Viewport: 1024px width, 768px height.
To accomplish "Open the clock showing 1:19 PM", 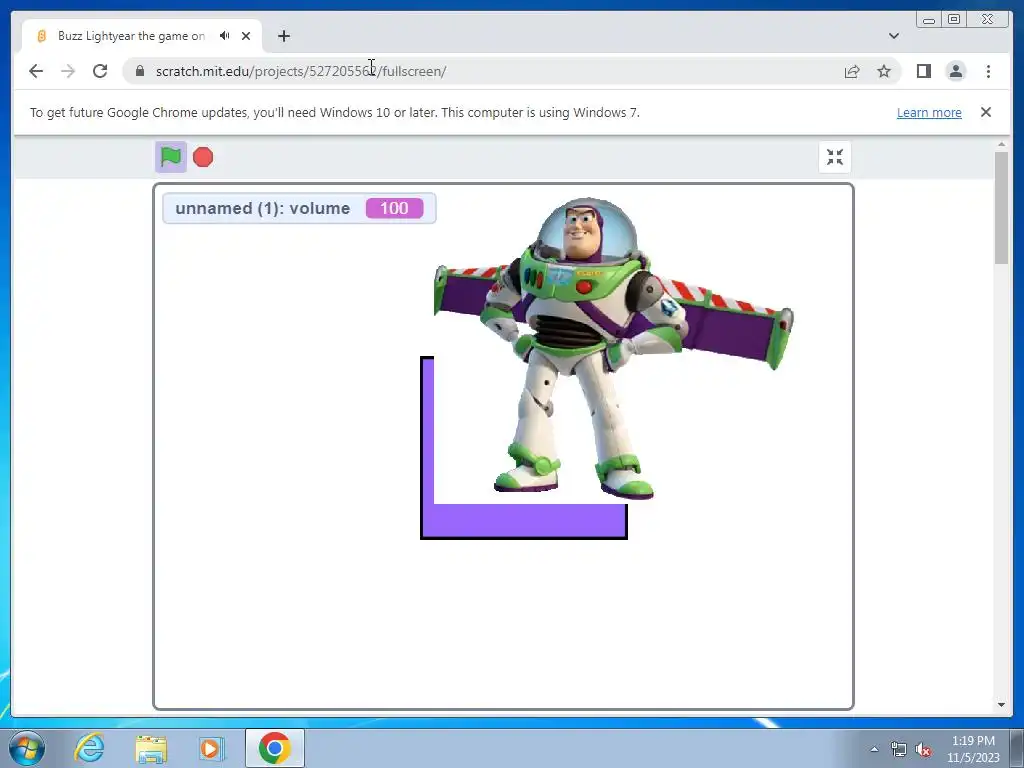I will (973, 749).
